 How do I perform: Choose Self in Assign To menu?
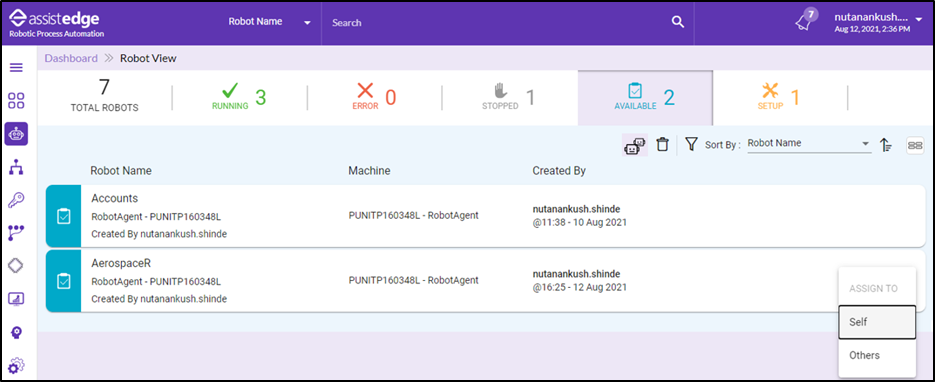(877, 322)
